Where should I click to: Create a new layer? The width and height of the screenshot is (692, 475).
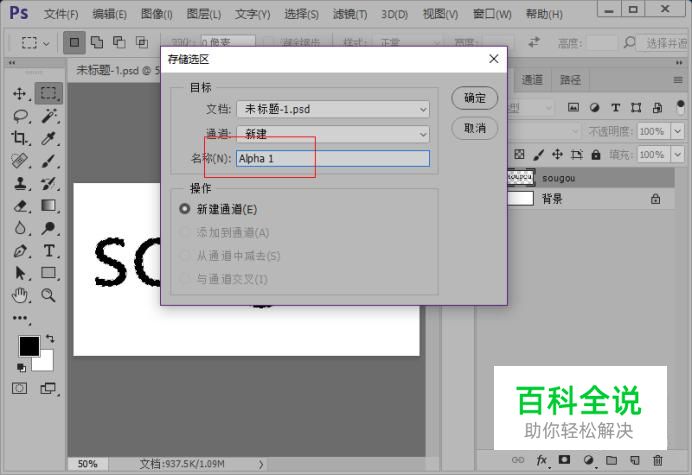(635, 460)
